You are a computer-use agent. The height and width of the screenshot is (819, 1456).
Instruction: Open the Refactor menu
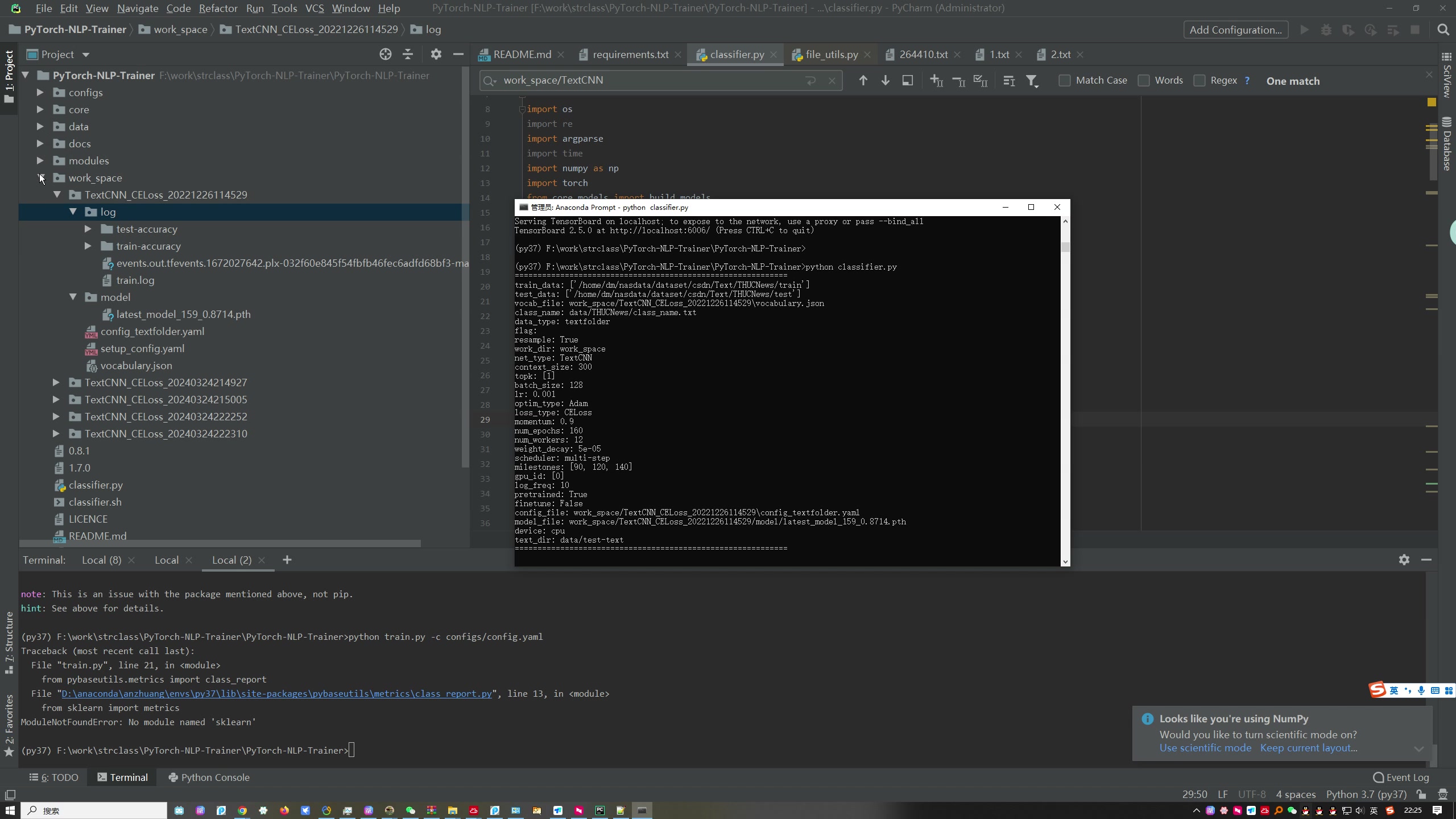(218, 9)
